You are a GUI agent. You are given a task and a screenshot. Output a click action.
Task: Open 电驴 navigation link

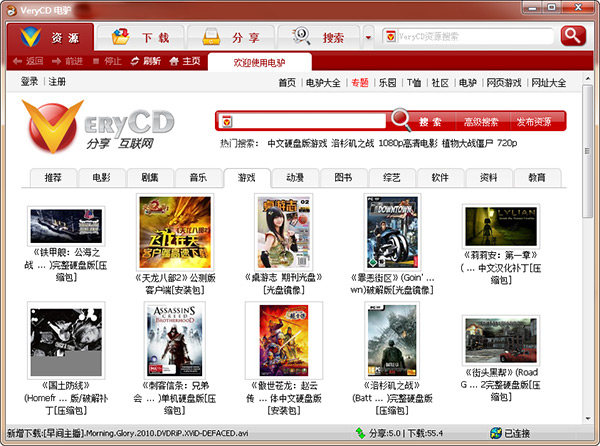click(x=468, y=83)
